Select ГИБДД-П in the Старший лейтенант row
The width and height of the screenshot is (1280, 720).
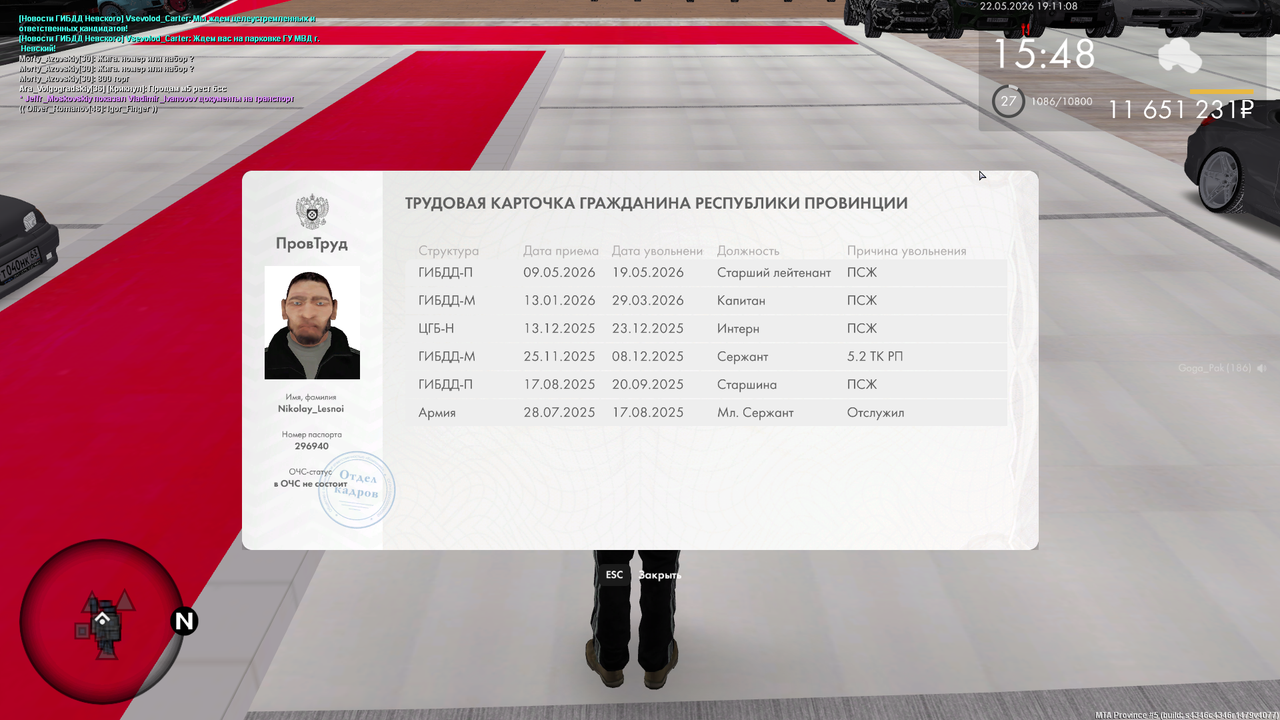[x=446, y=273]
